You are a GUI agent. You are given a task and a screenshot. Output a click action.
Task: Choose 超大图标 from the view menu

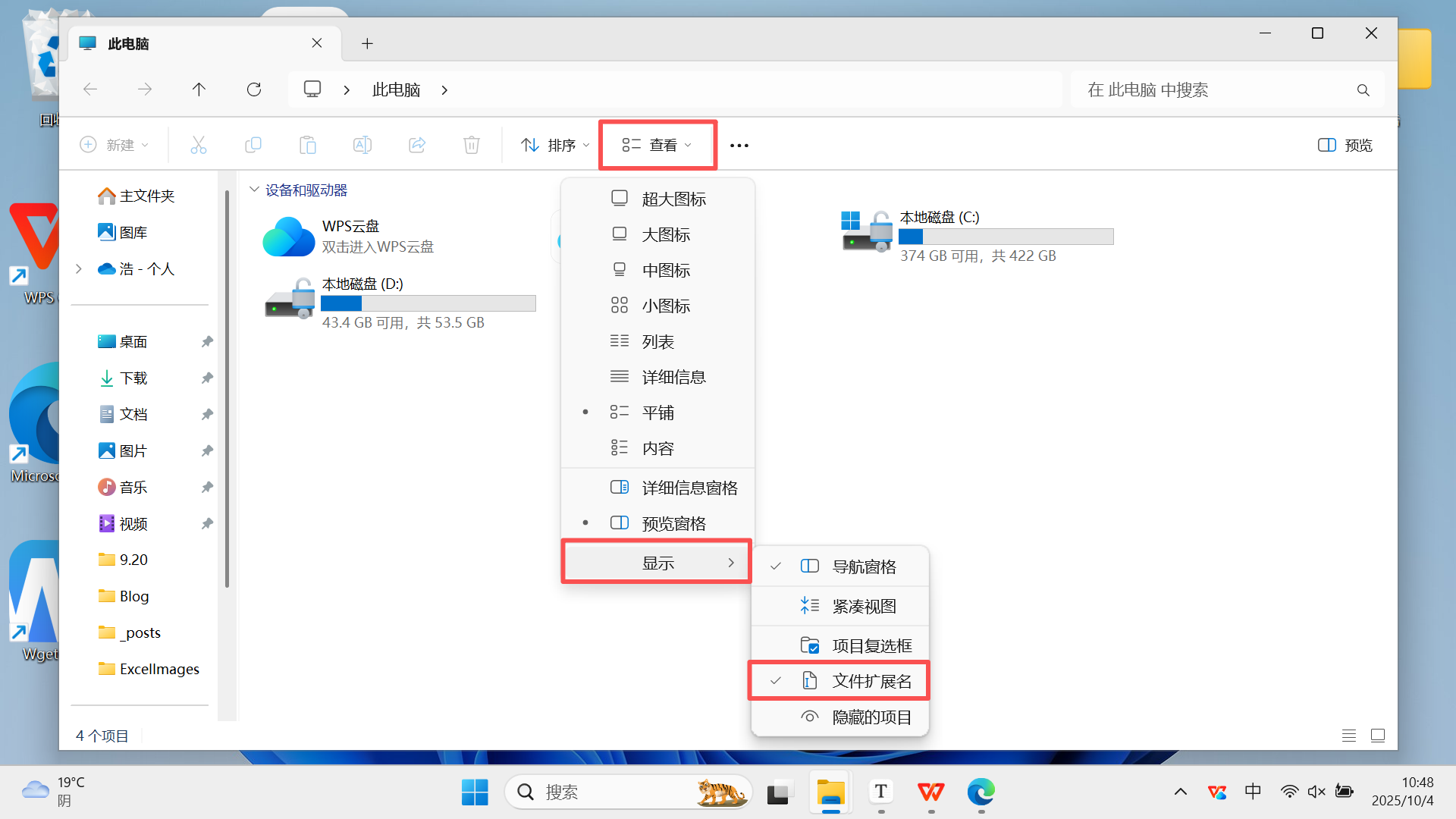673,199
